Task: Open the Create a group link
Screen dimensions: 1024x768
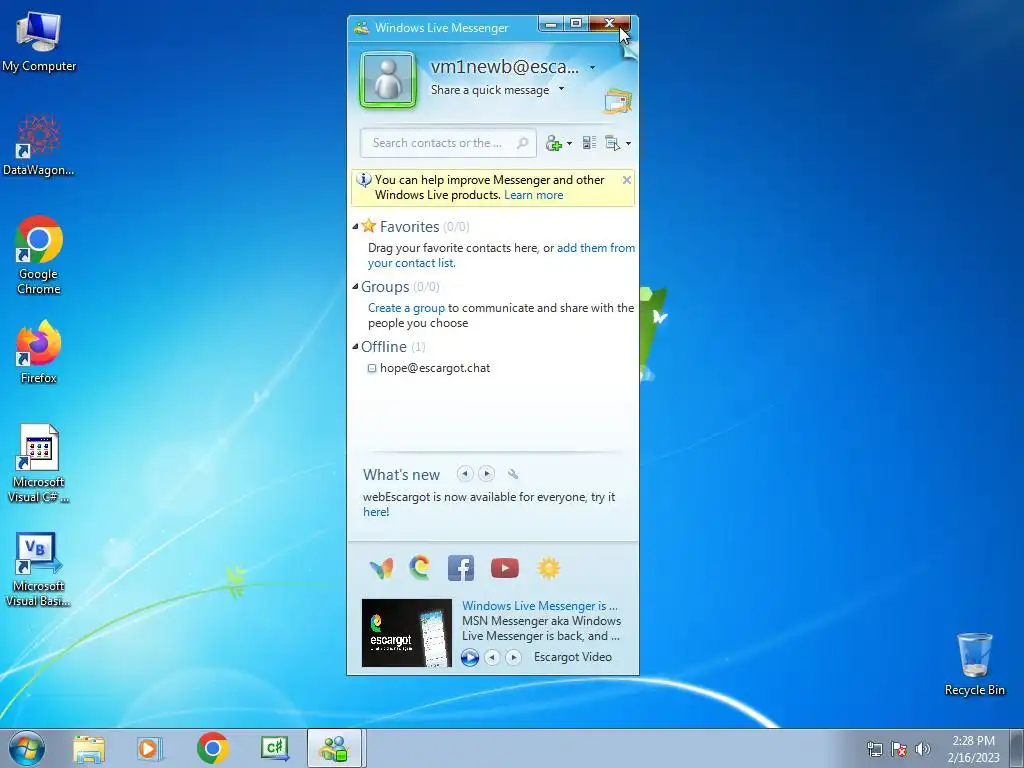Action: [406, 308]
